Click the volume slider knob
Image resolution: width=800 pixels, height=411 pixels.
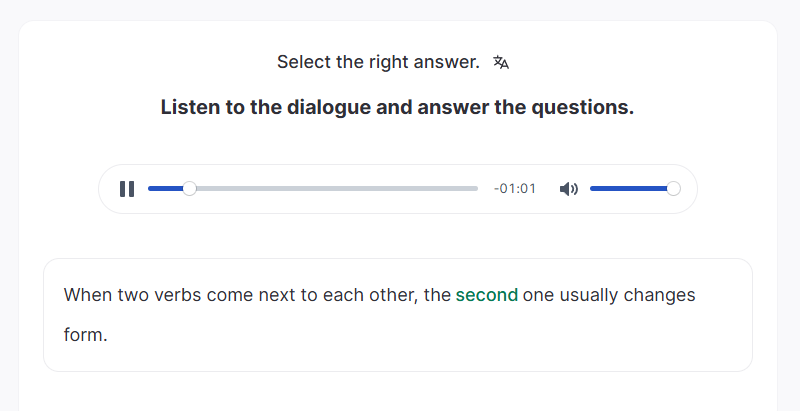click(673, 189)
